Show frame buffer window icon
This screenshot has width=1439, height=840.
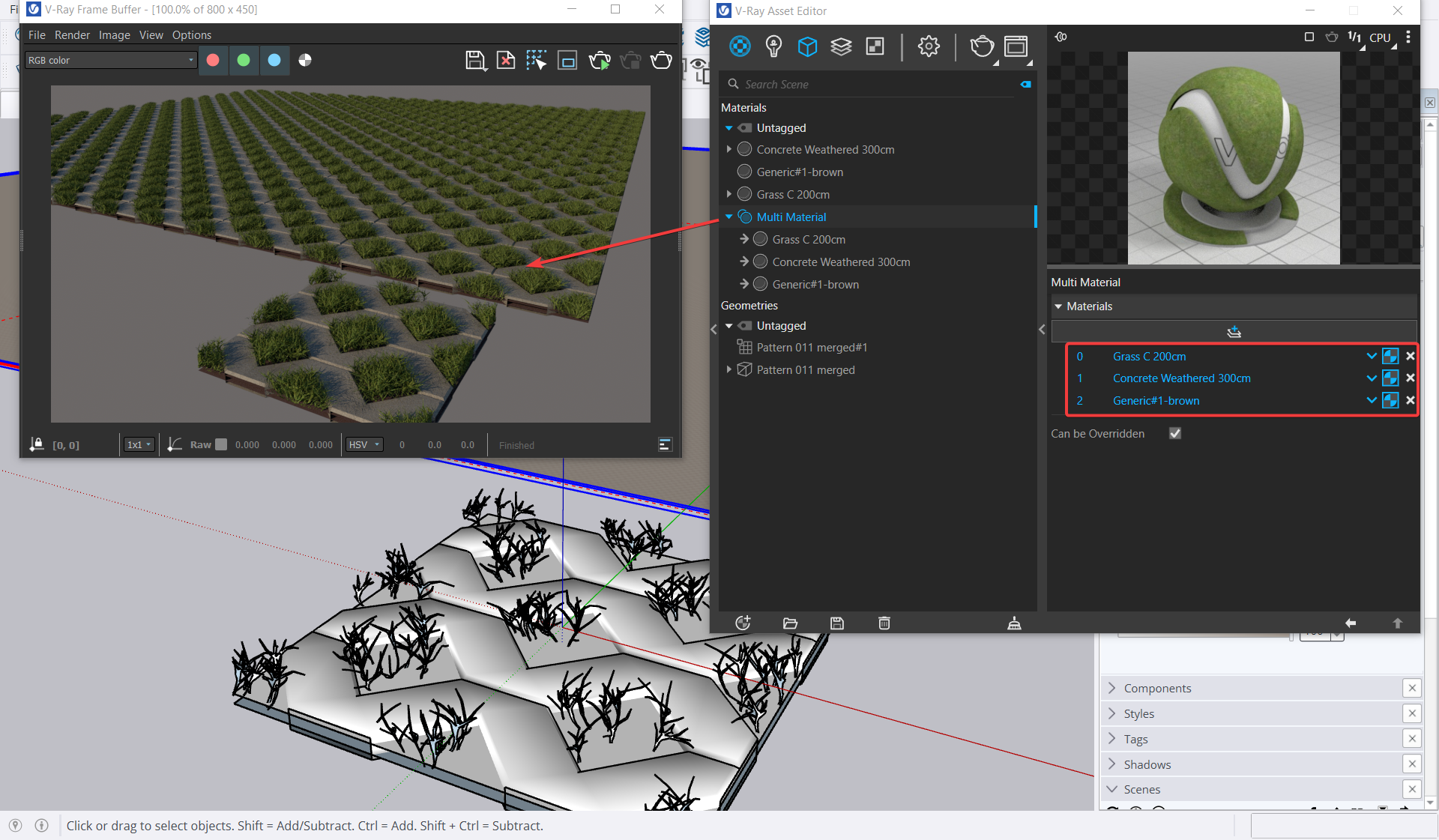1016,46
